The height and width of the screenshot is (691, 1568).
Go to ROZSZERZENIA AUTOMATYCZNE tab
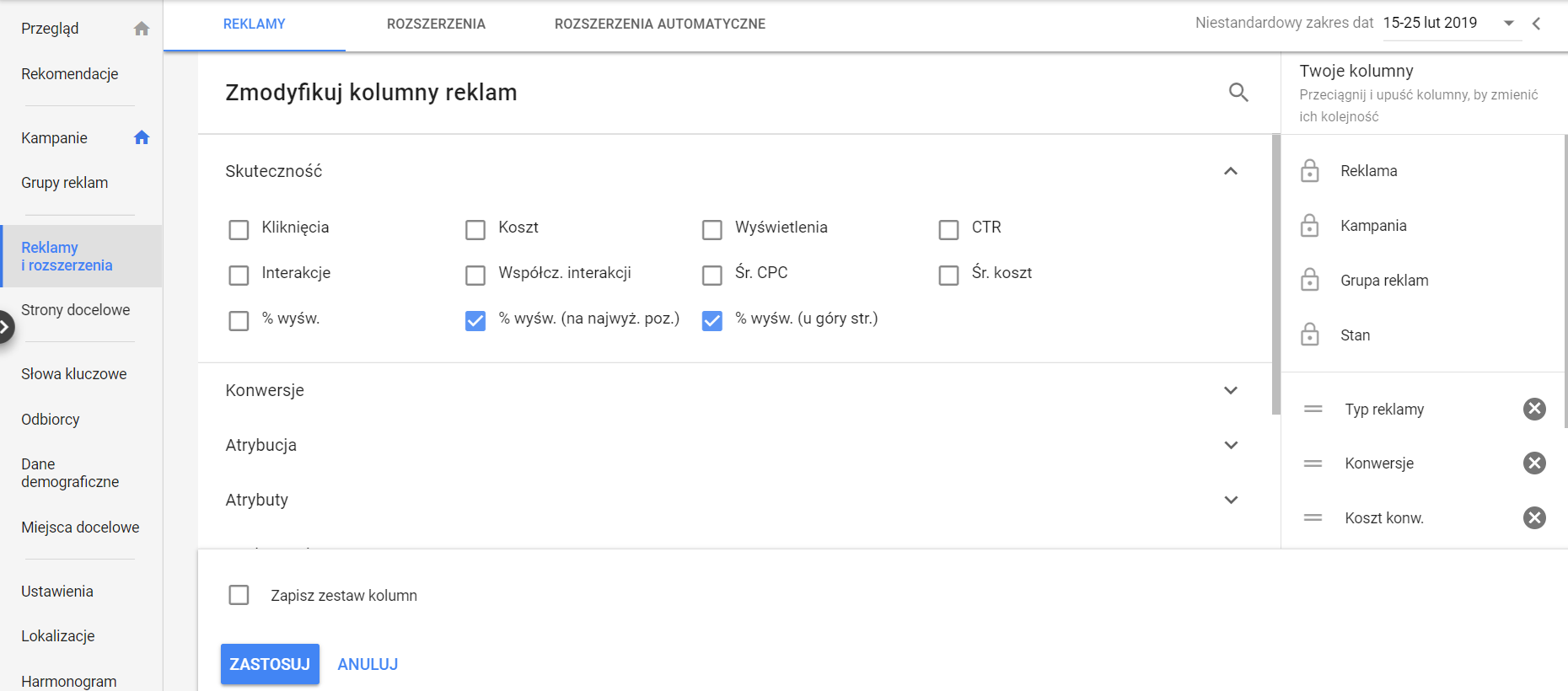coord(660,24)
